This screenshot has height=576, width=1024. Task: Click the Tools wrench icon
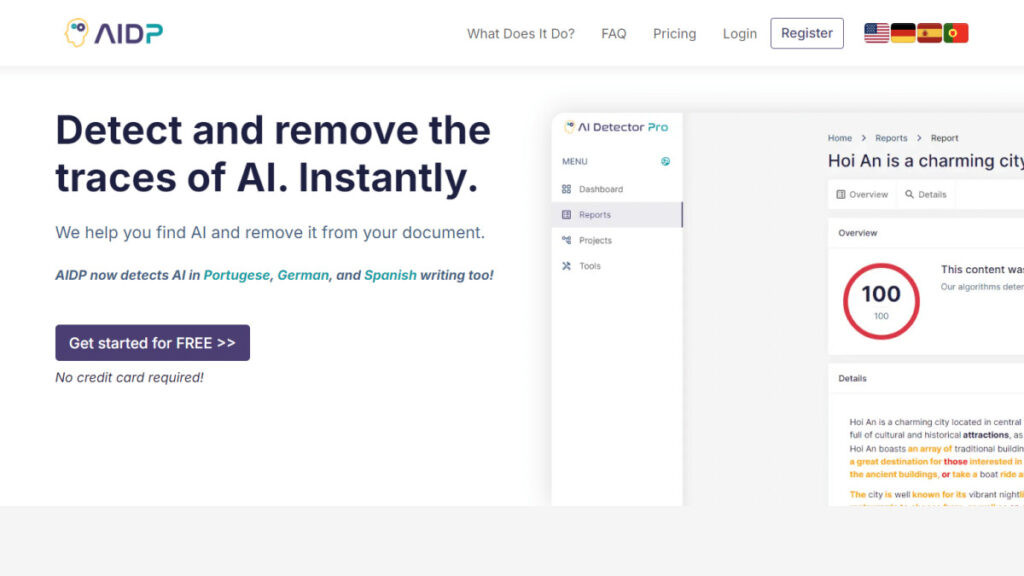pyautogui.click(x=566, y=266)
